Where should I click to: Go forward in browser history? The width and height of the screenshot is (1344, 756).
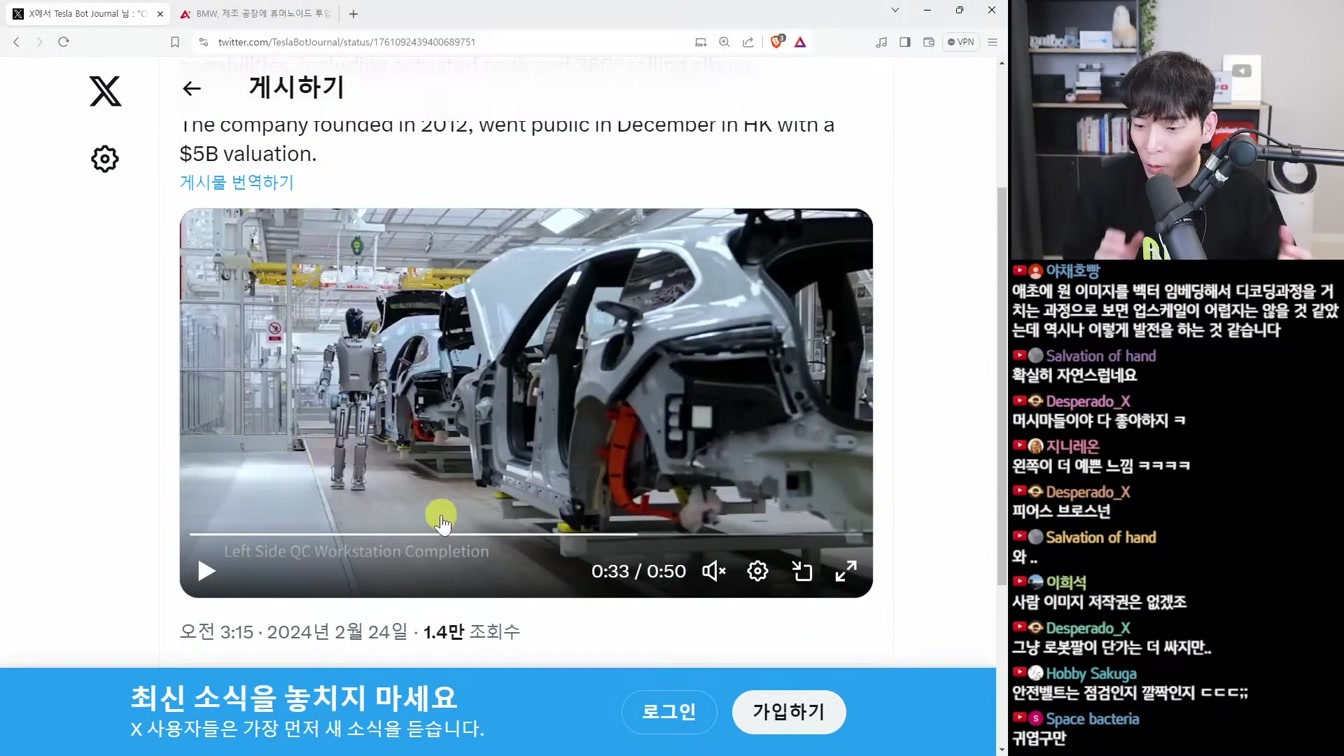click(x=39, y=42)
